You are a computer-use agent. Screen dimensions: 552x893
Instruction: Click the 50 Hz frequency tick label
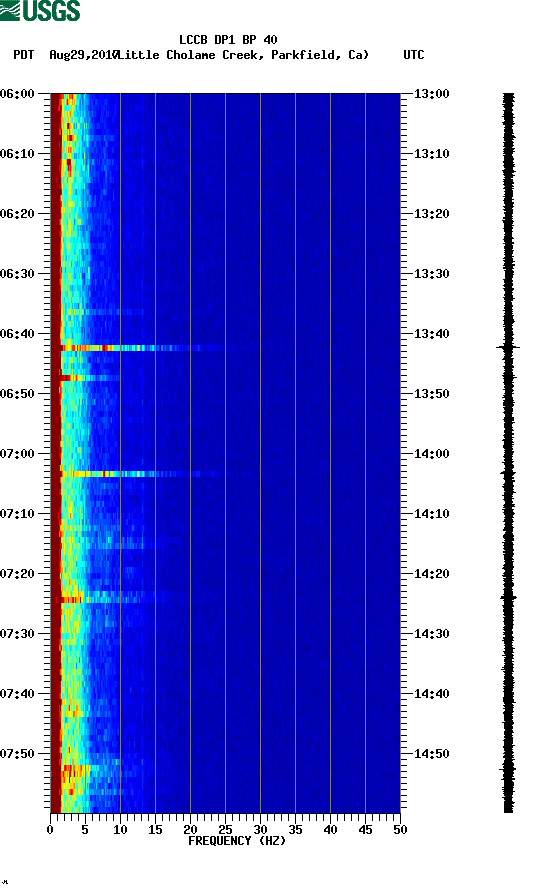point(400,830)
